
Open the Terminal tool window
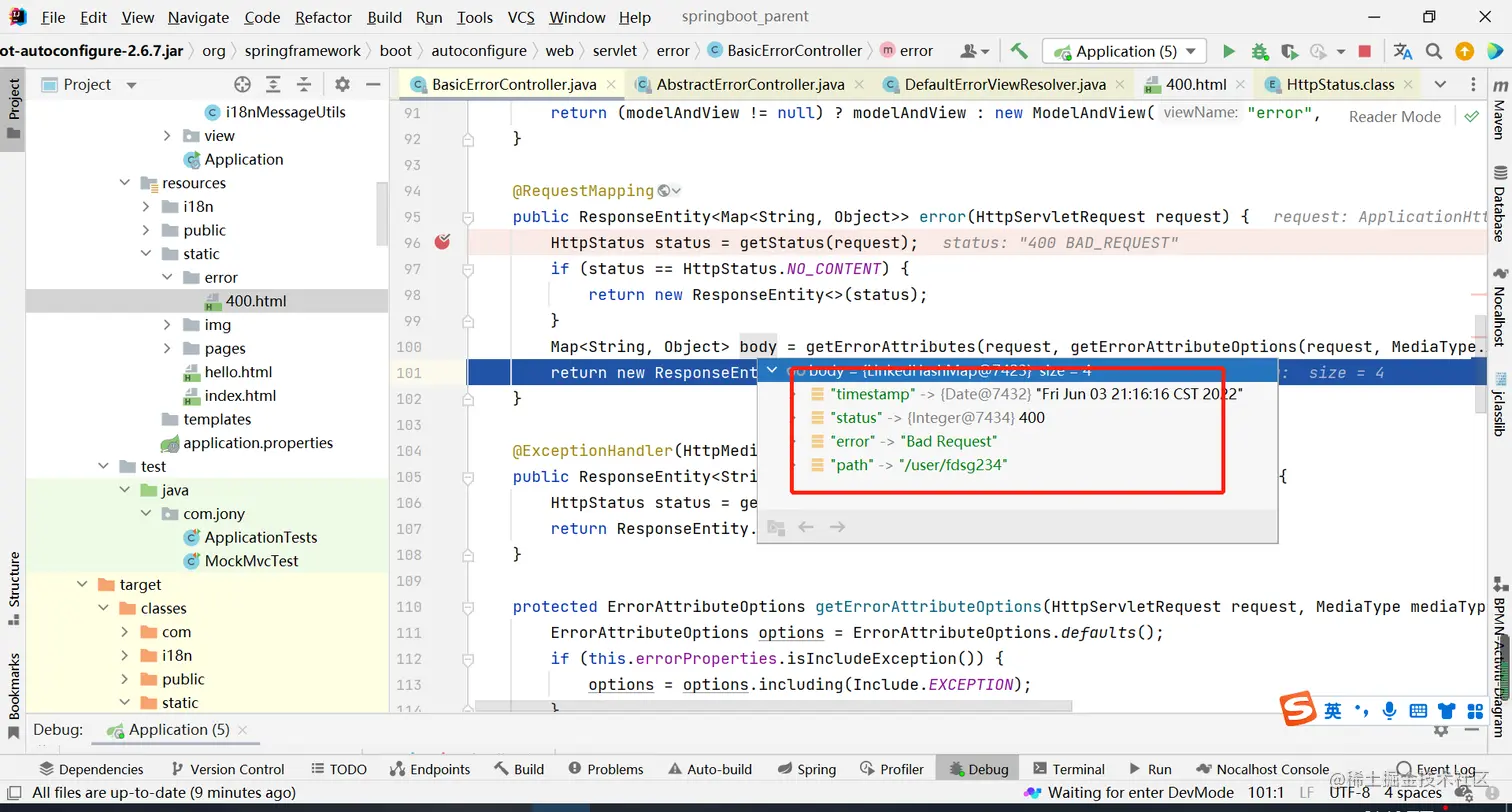(1069, 769)
